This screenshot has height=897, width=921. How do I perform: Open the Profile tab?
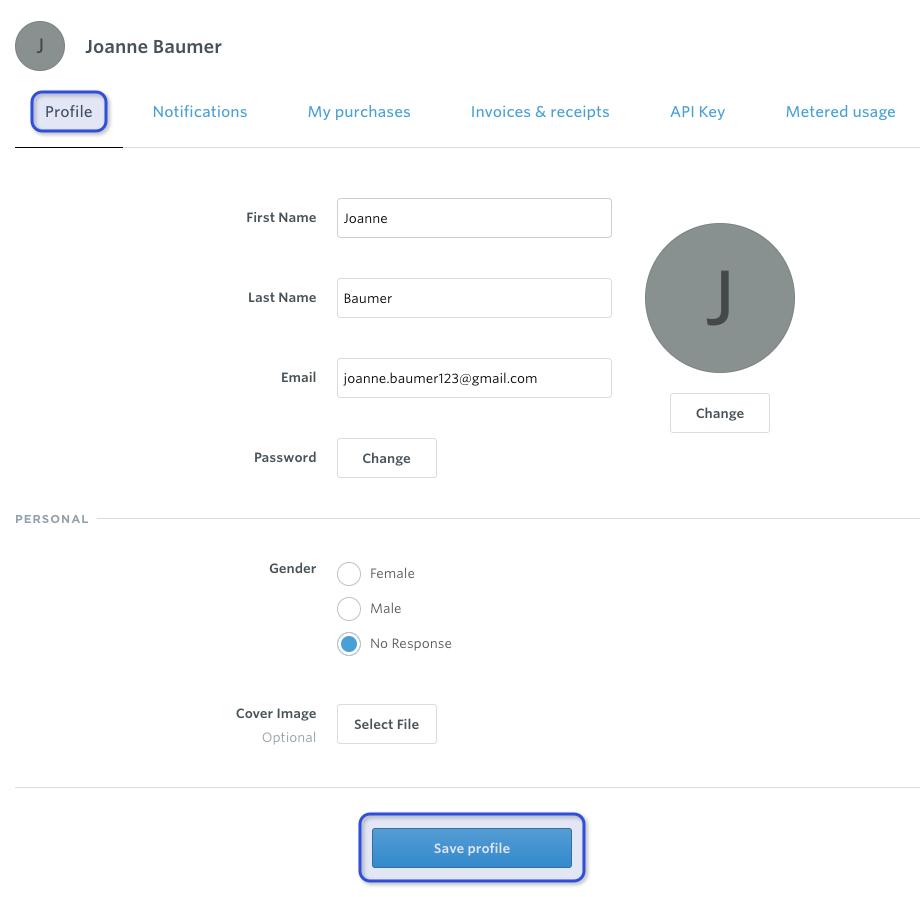[69, 112]
